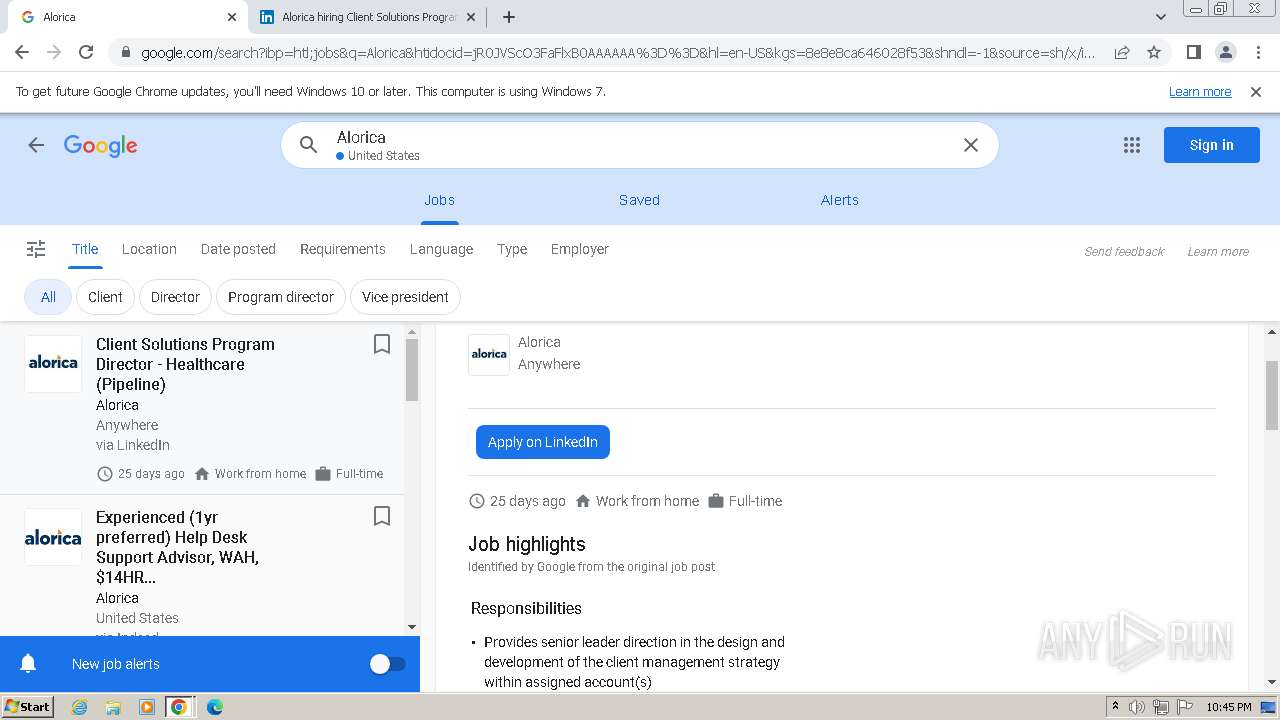
Task: Open the all filters tune icon
Action: [36, 249]
